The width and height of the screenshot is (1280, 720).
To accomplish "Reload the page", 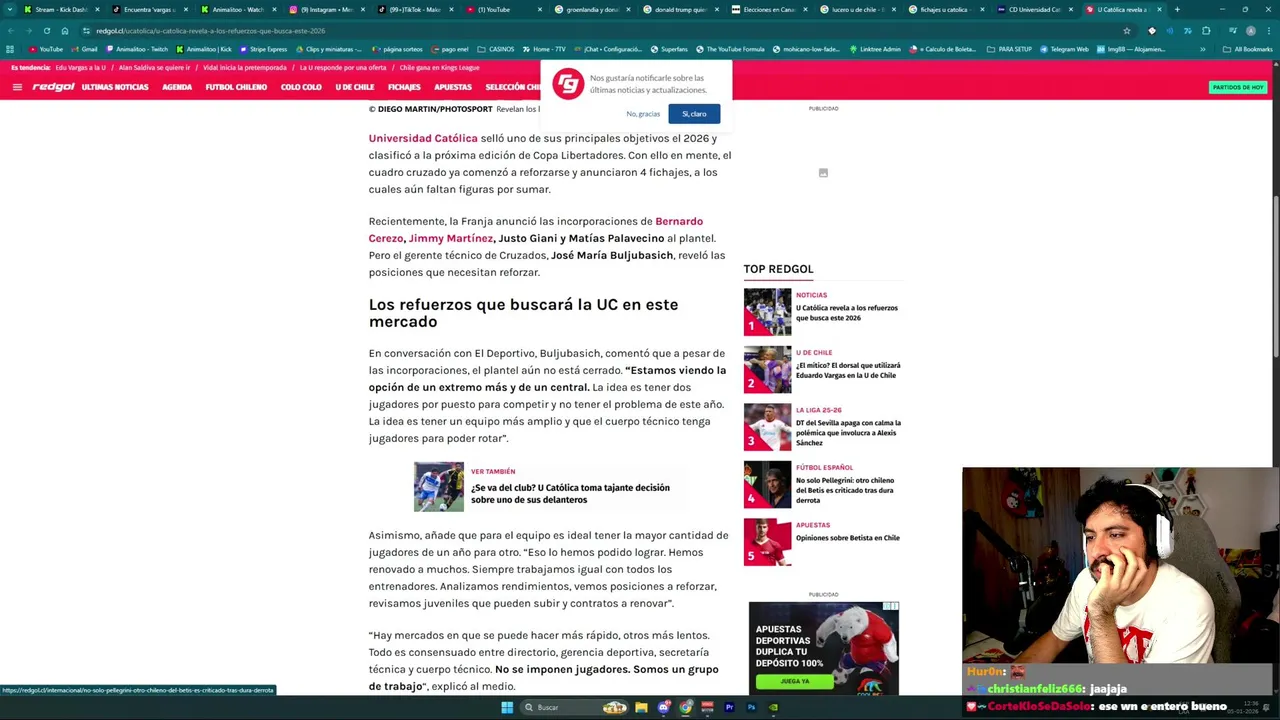I will click(x=46, y=31).
